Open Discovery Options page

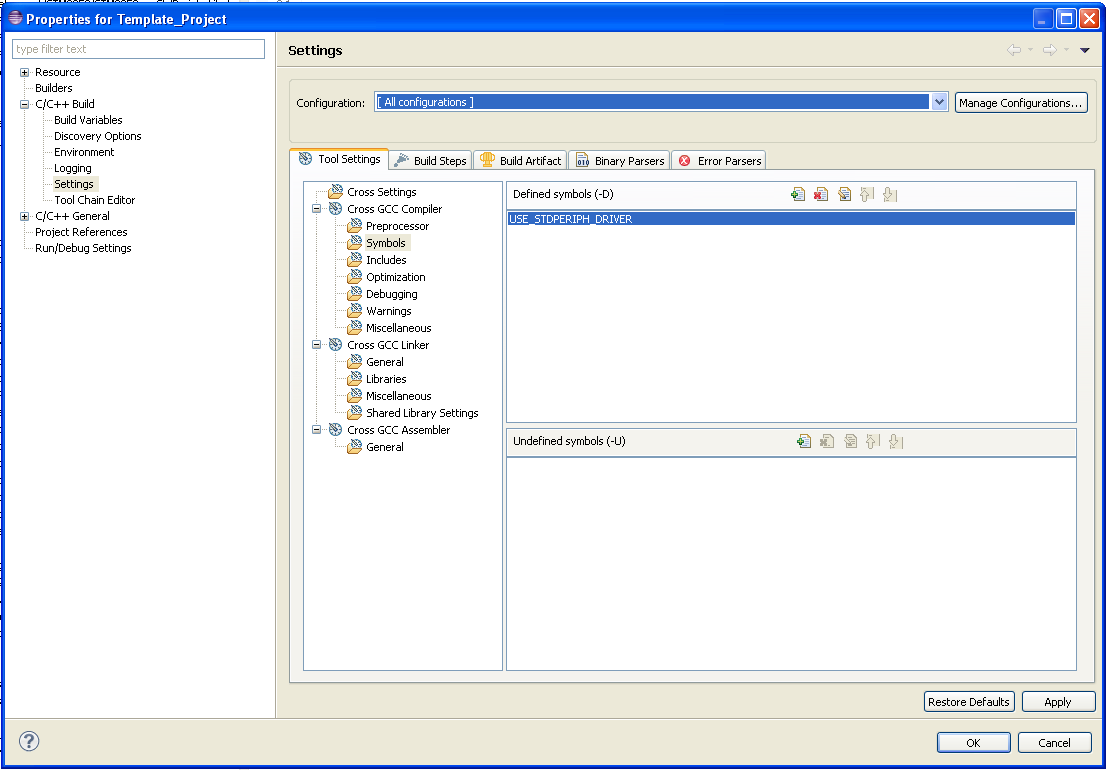coord(97,136)
